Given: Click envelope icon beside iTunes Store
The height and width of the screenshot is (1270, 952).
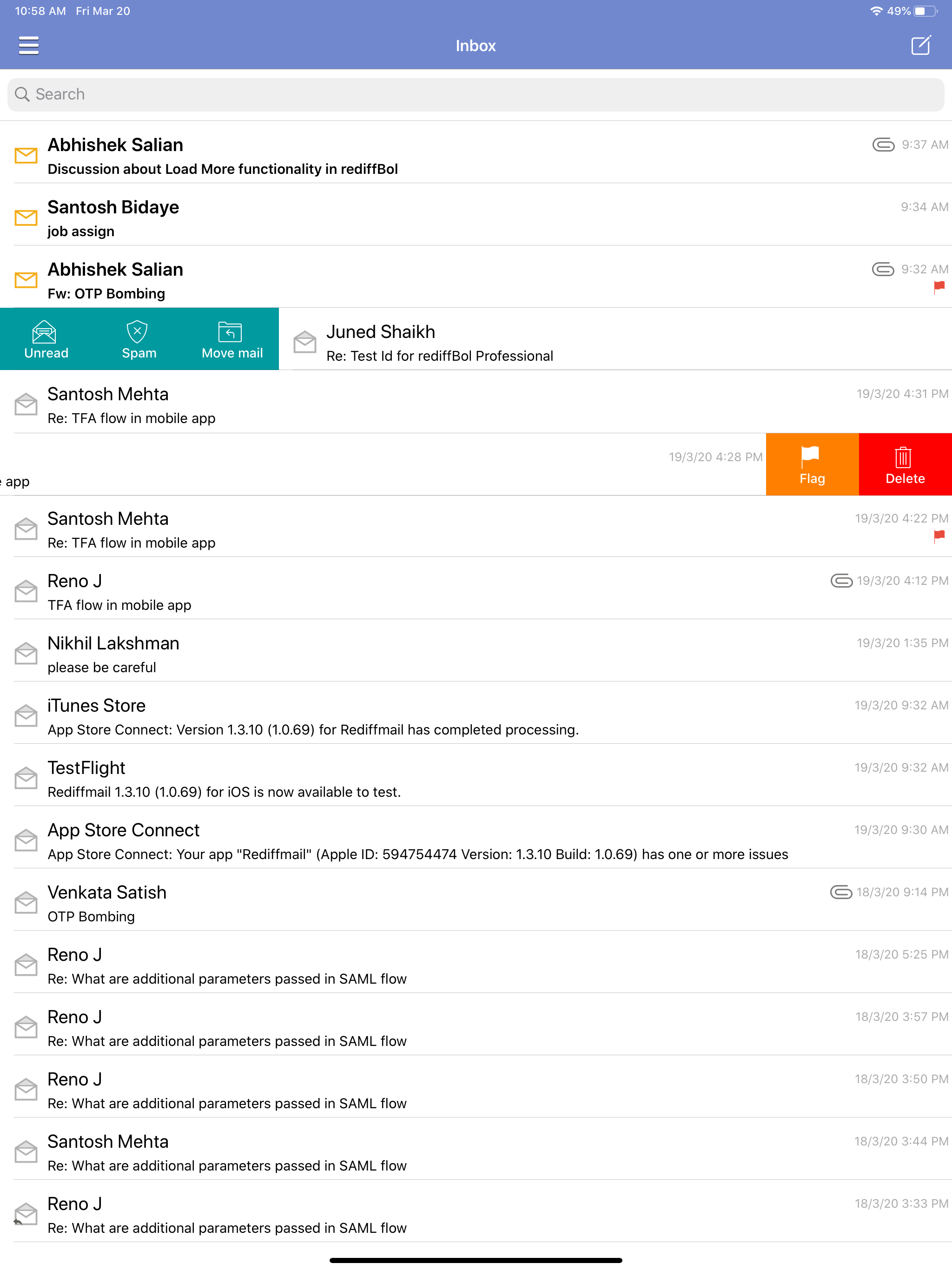Looking at the screenshot, I should tap(26, 715).
